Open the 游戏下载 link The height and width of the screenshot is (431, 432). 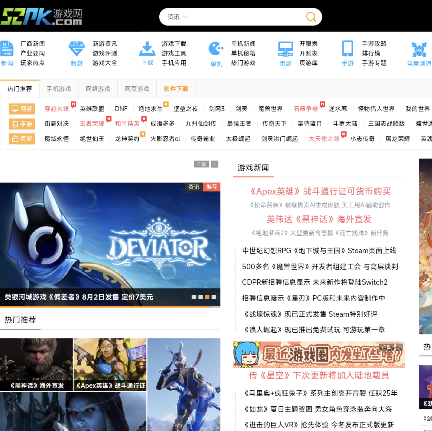click(x=174, y=43)
